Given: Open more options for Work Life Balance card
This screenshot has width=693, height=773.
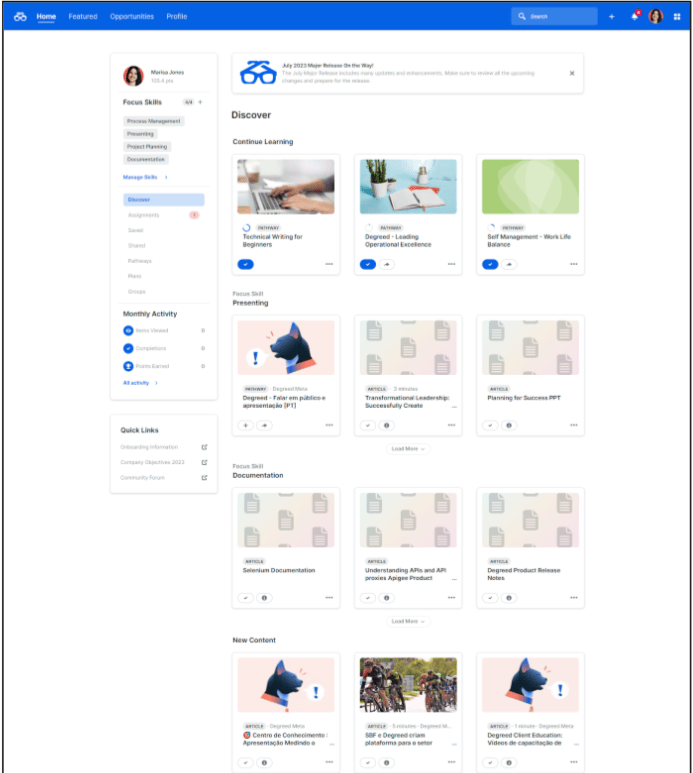Looking at the screenshot, I should point(574,264).
